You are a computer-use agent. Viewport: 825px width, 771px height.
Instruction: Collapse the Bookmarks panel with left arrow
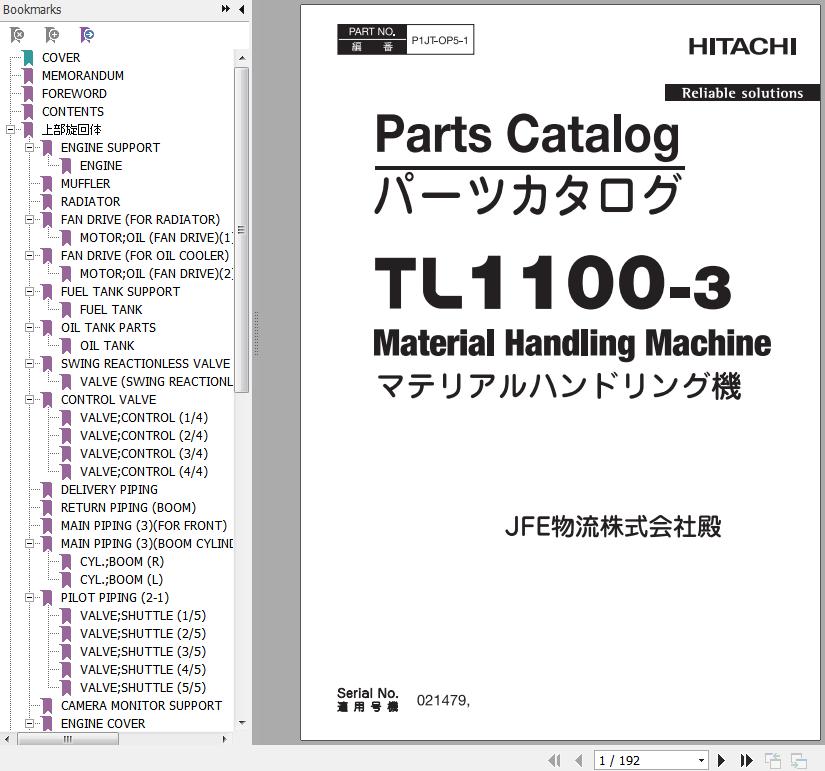click(x=241, y=10)
